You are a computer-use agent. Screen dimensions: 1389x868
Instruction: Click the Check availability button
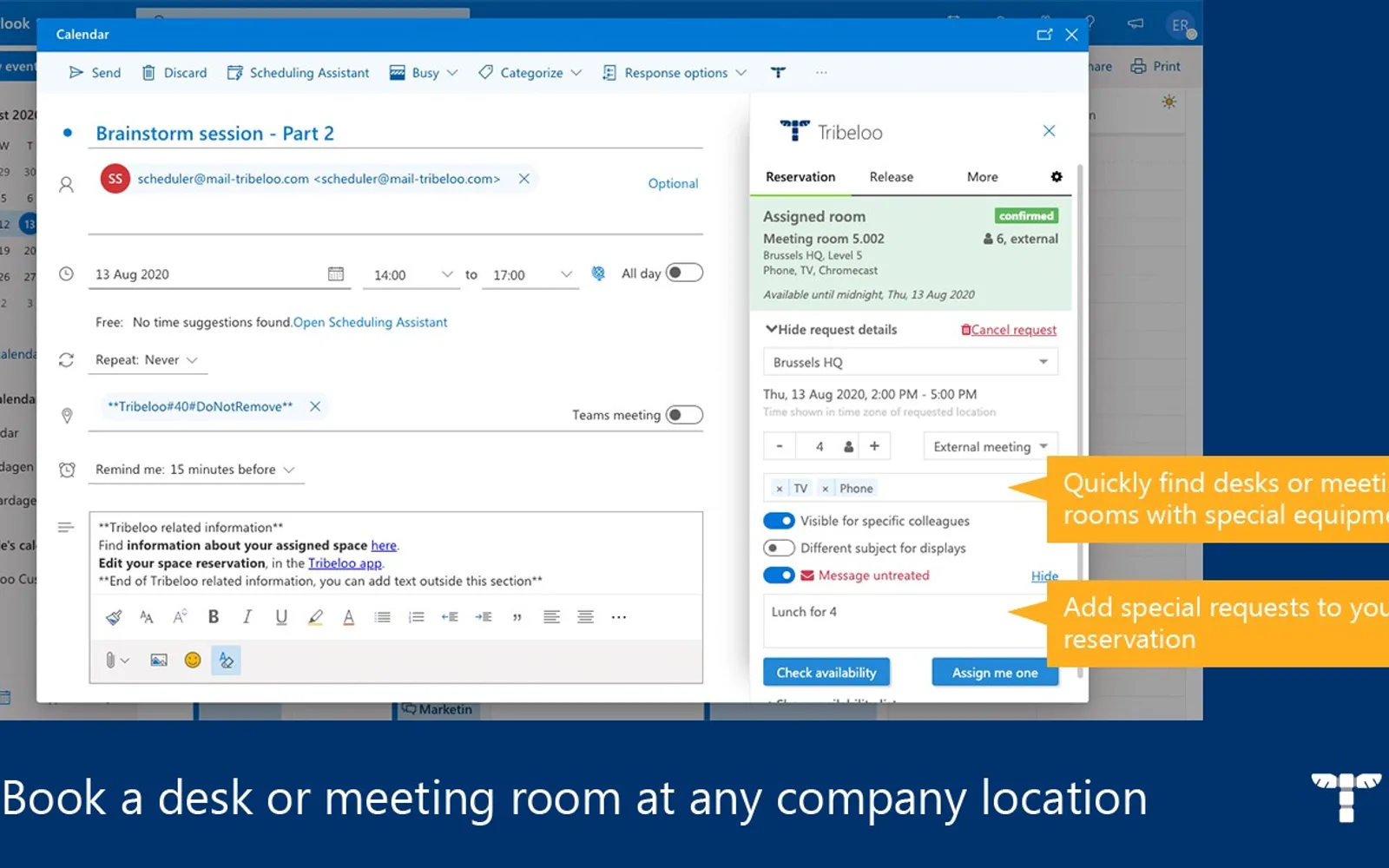826,673
